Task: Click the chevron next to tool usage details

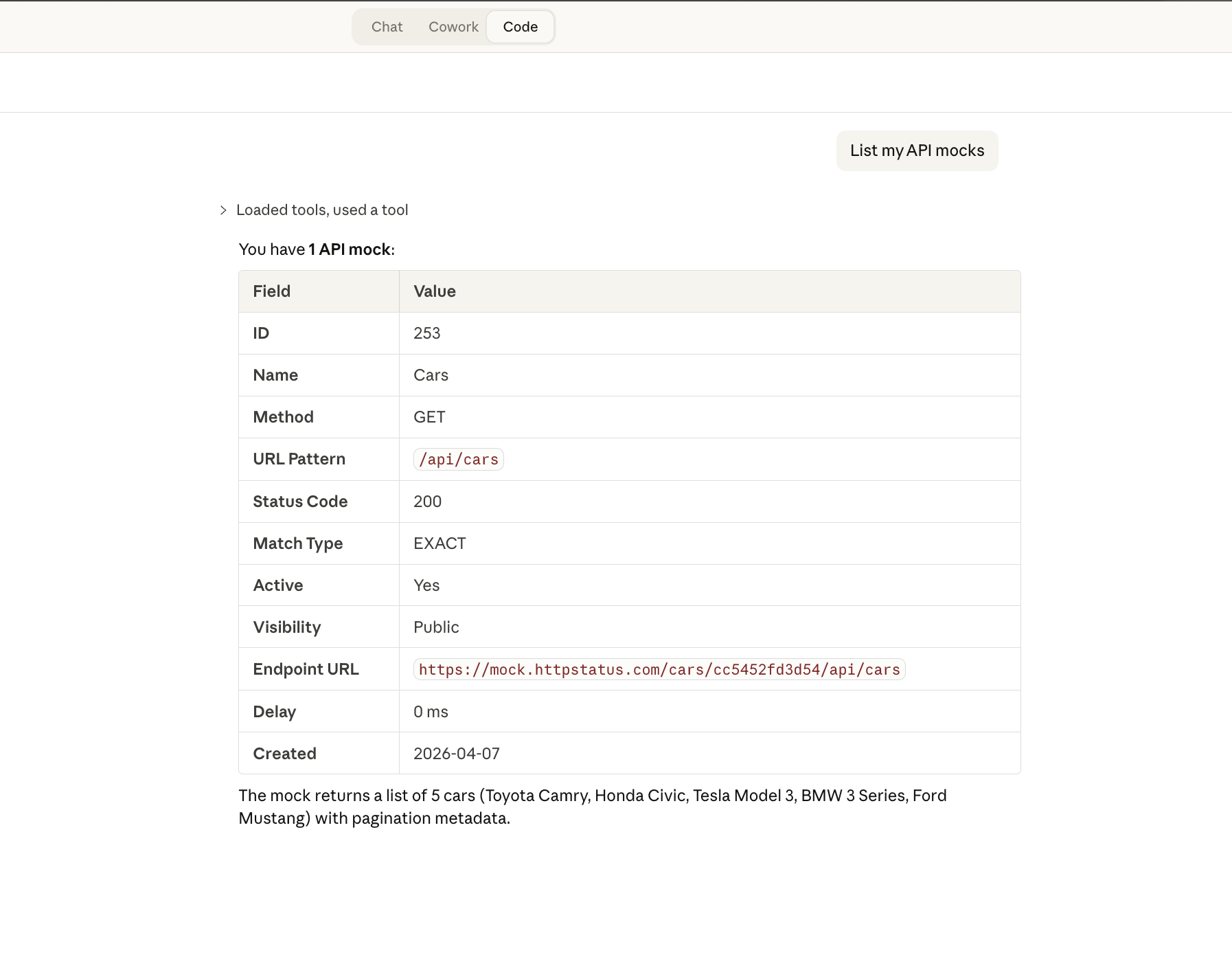Action: (x=223, y=210)
